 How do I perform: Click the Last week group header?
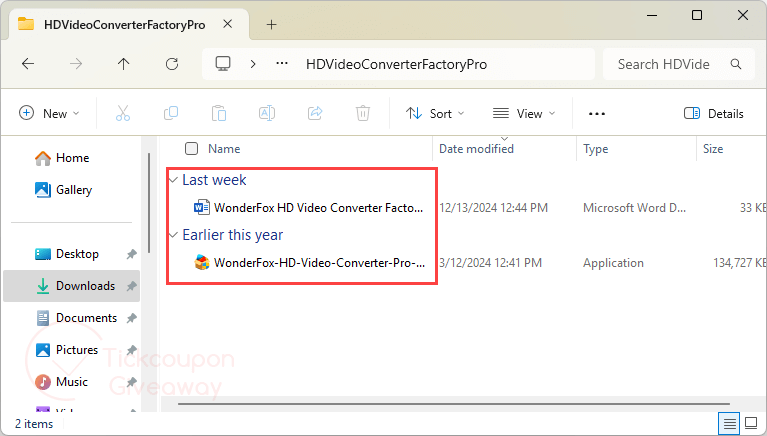point(214,180)
